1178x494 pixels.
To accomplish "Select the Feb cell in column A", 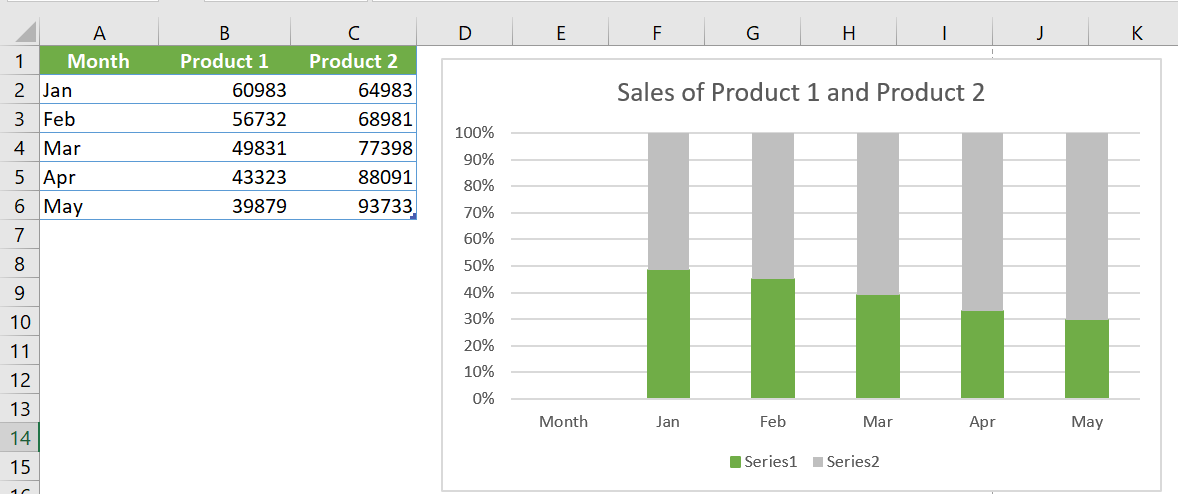I will pyautogui.click(x=98, y=119).
